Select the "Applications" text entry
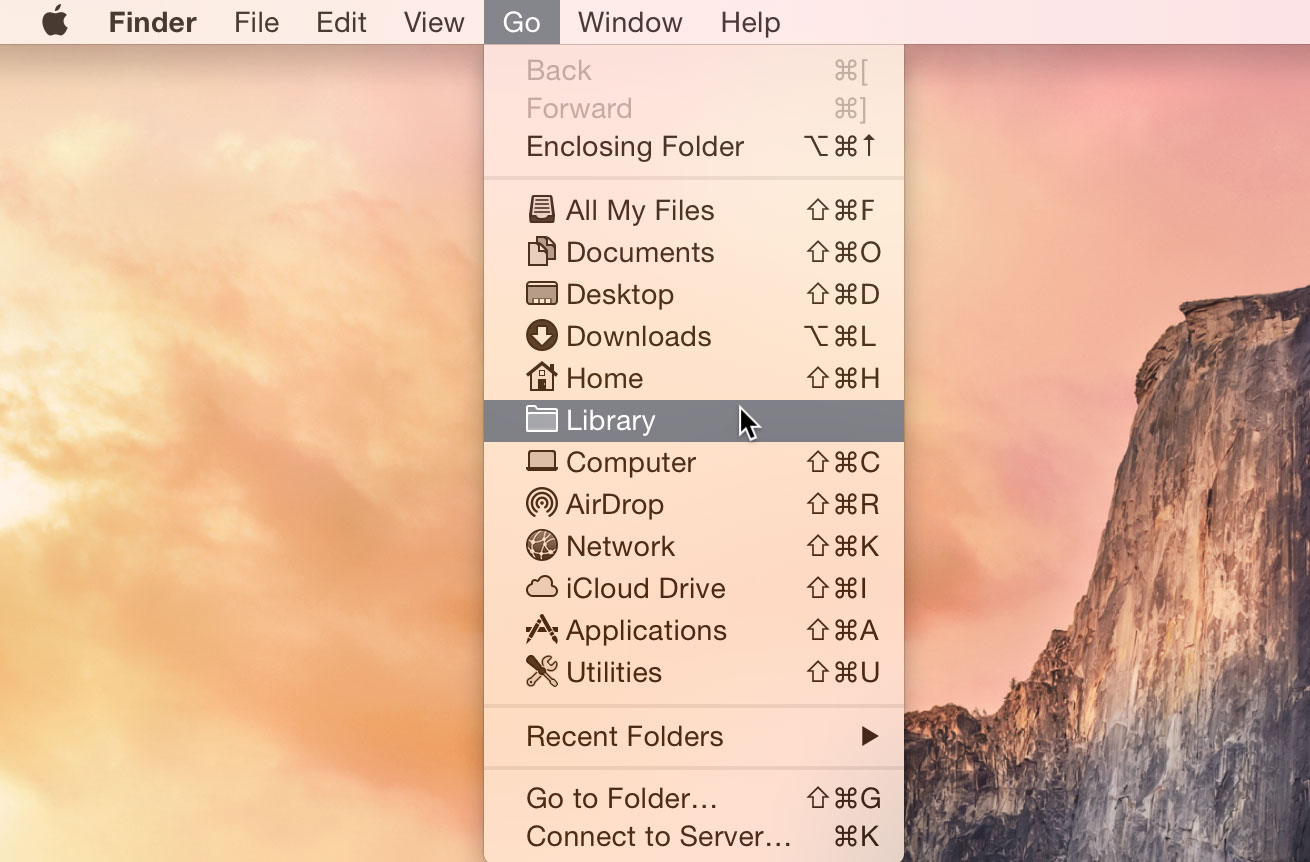This screenshot has width=1310, height=862. pos(646,630)
